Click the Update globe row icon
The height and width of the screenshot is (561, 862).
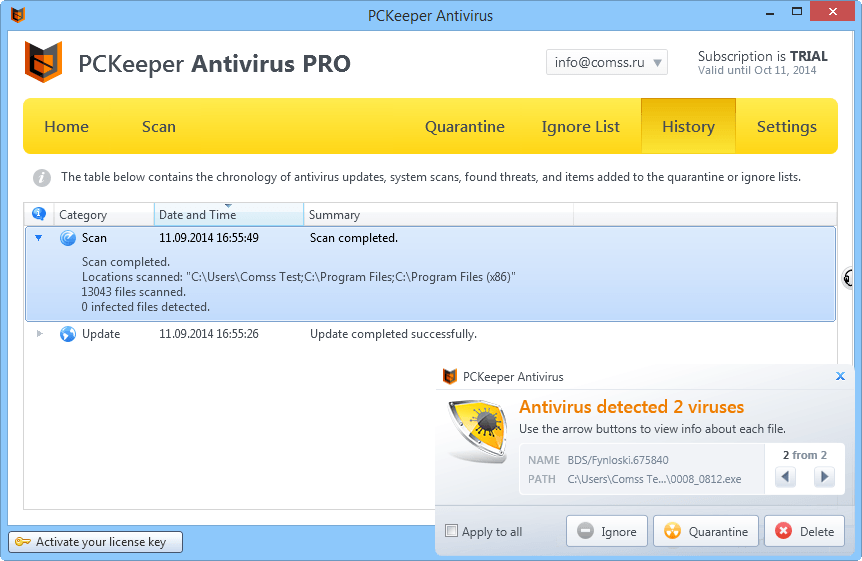pos(68,334)
